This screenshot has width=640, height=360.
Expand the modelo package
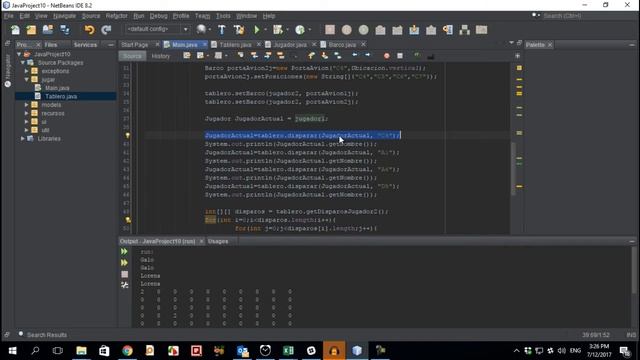coord(27,105)
